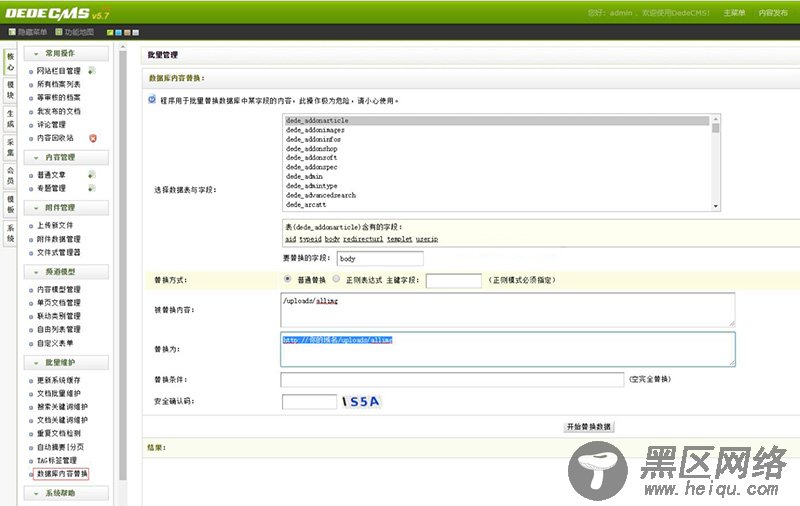Viewport: 800px width, 506px height.
Task: Collapse the 附件管理 menu section
Action: [66, 208]
